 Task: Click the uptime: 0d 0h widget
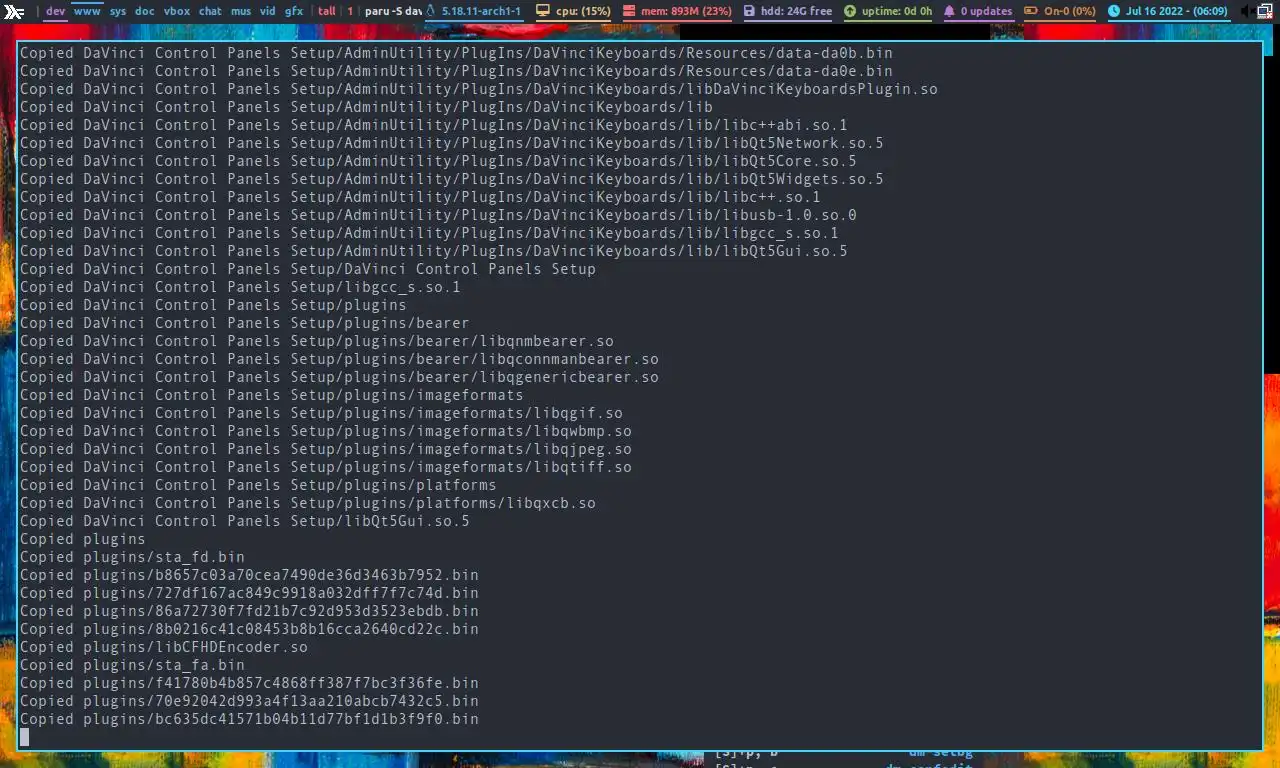[897, 12]
